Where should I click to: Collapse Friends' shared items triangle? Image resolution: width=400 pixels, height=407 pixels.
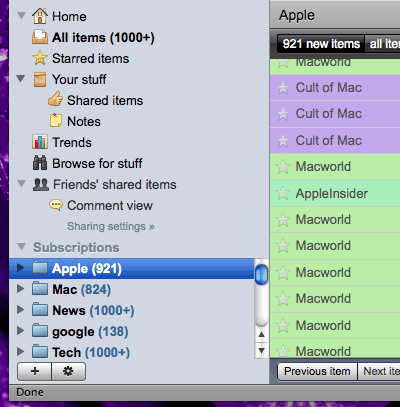point(21,184)
